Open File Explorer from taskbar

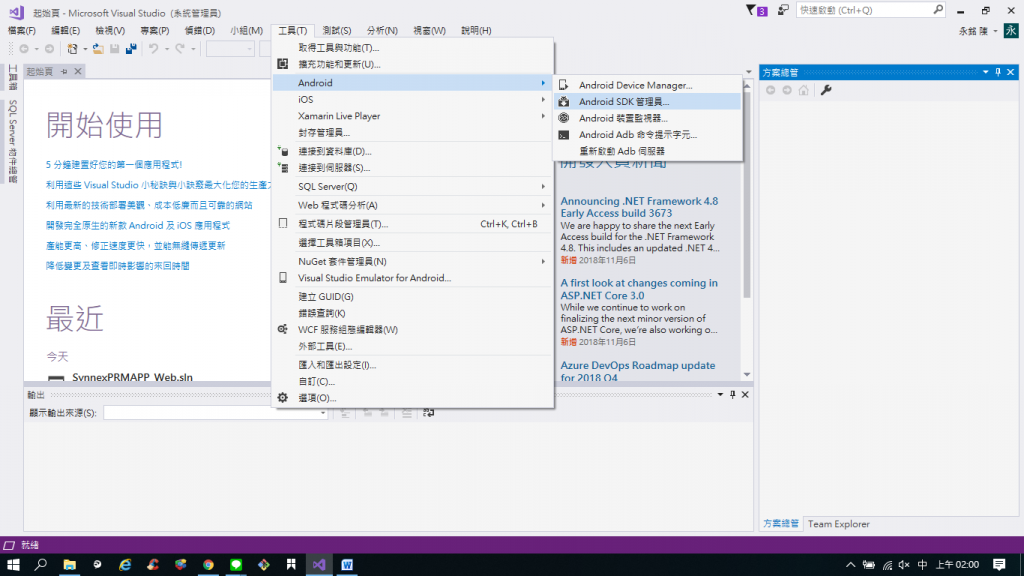point(69,564)
